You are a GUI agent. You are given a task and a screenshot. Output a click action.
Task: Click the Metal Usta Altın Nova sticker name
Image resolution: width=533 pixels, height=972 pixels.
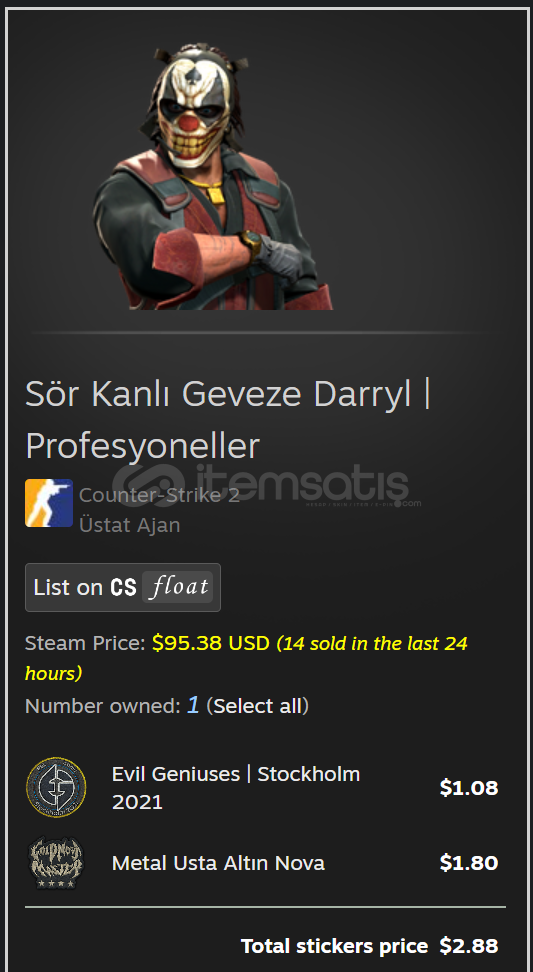[x=218, y=863]
